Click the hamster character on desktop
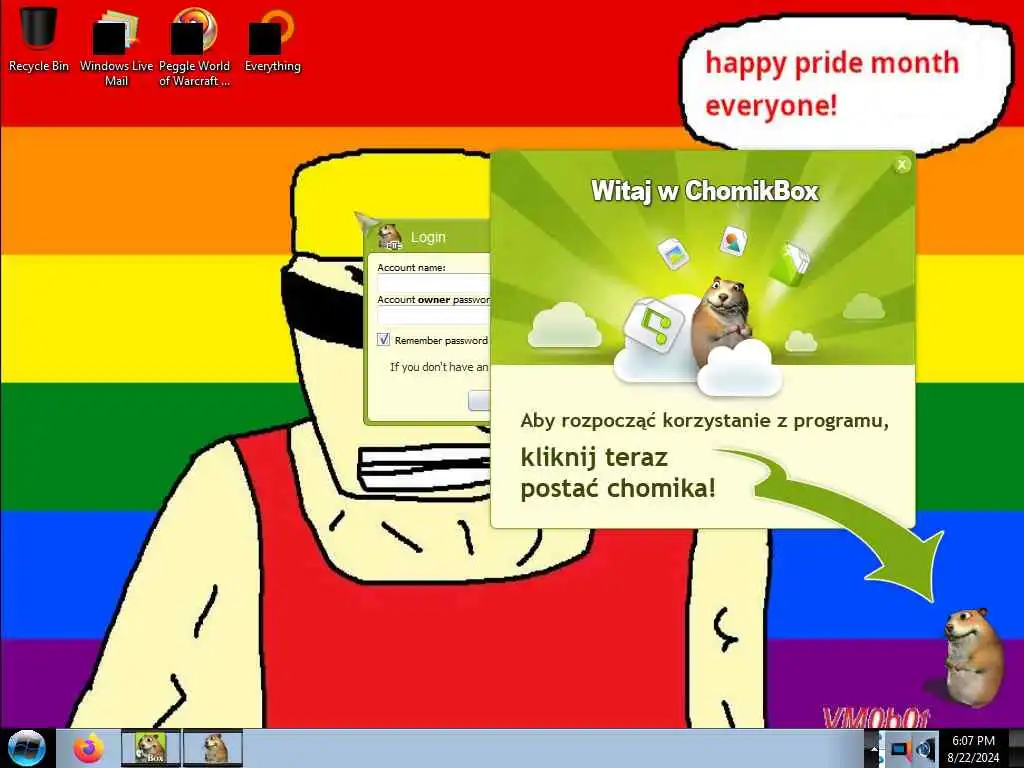 972,656
